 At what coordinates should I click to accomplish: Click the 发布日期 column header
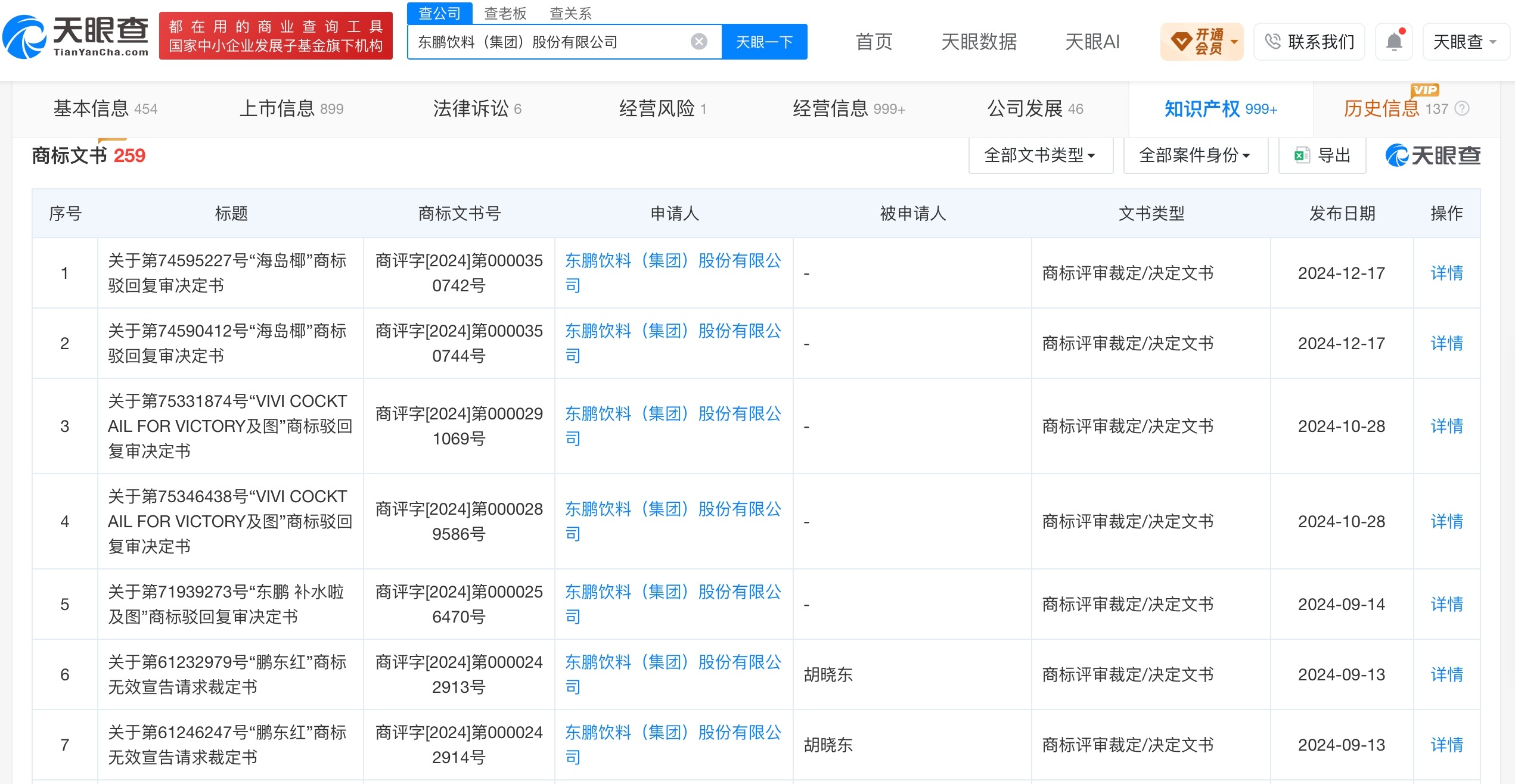[1342, 213]
